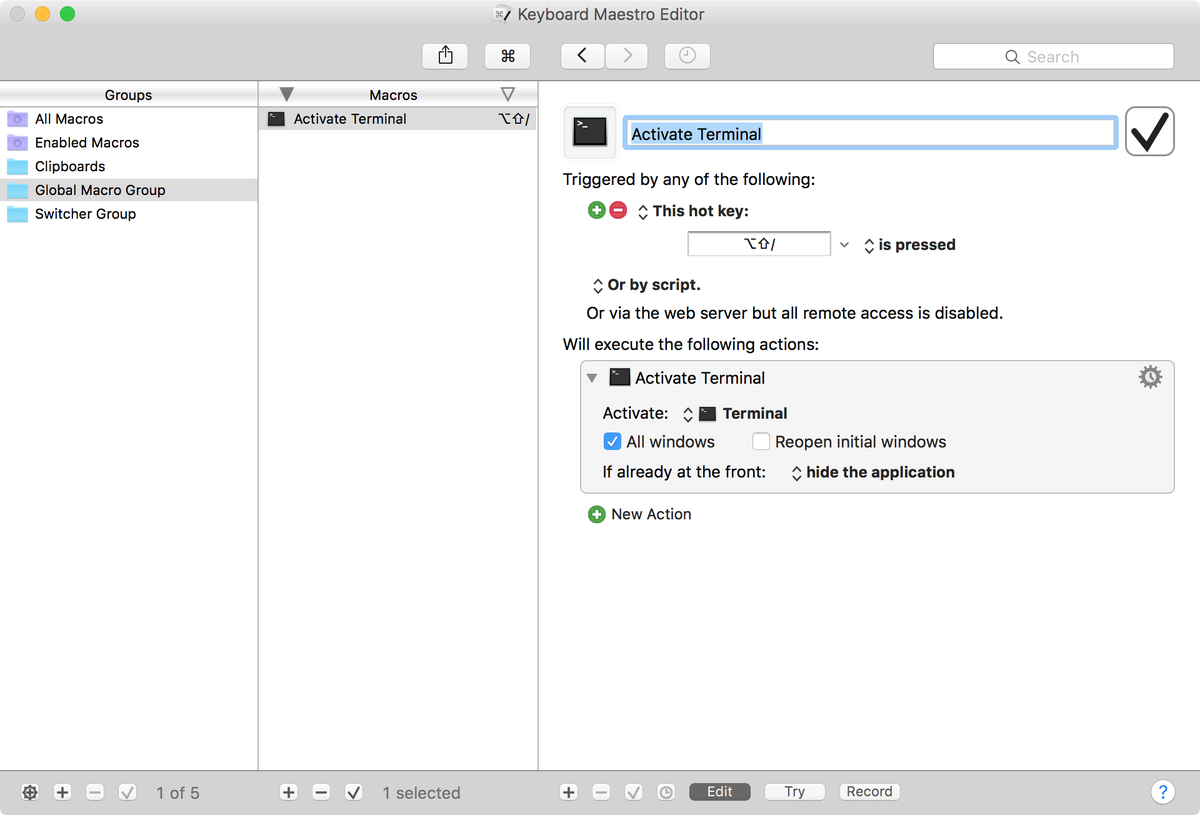This screenshot has width=1200, height=815.
Task: Click the green New Action plus
Action: (597, 514)
